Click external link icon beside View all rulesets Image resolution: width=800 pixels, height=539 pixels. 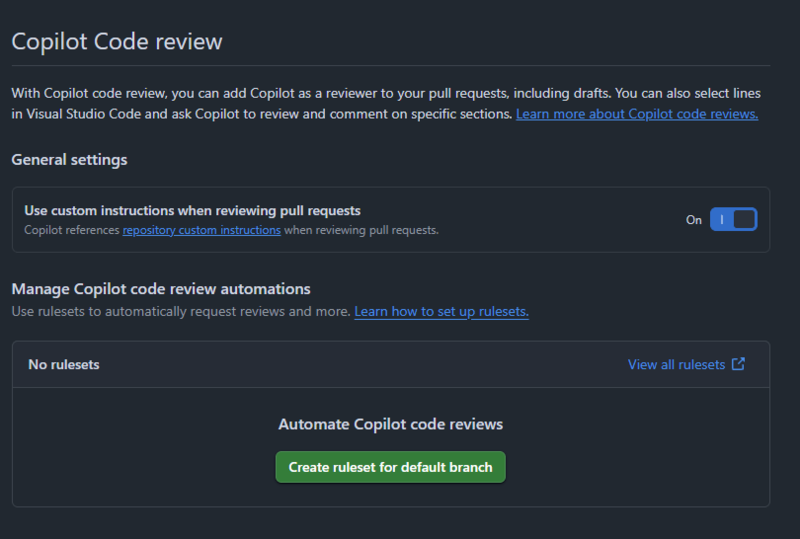point(738,364)
